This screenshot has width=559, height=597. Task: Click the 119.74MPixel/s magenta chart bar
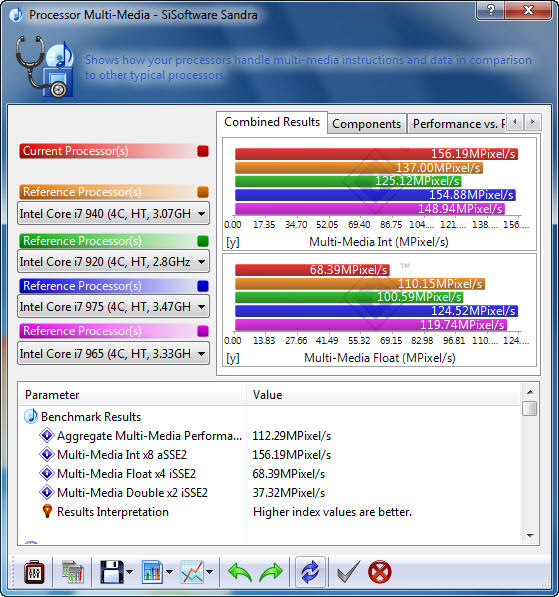pos(371,325)
